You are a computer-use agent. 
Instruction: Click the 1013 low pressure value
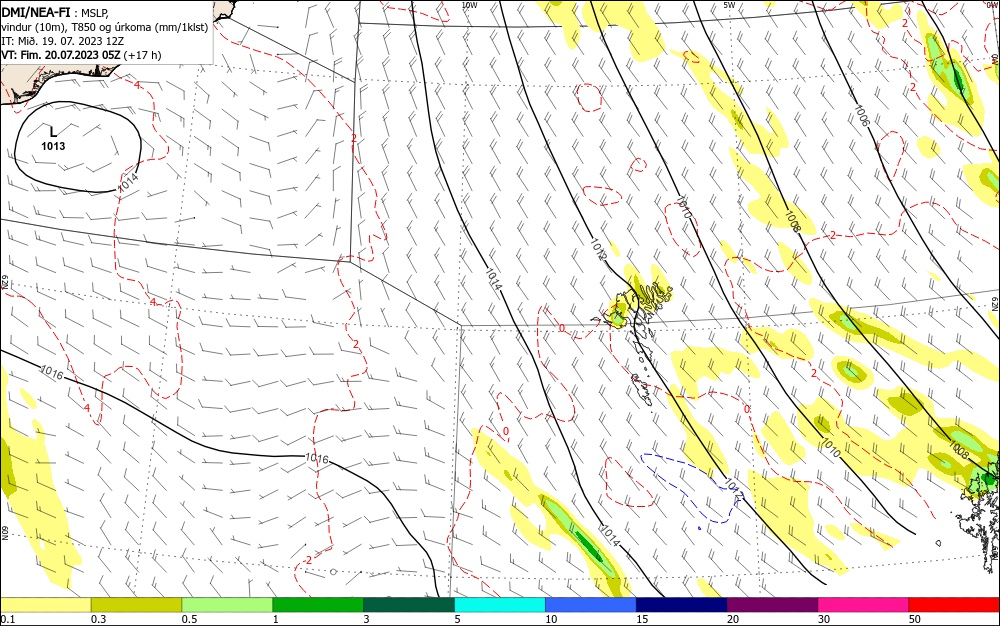tap(53, 146)
